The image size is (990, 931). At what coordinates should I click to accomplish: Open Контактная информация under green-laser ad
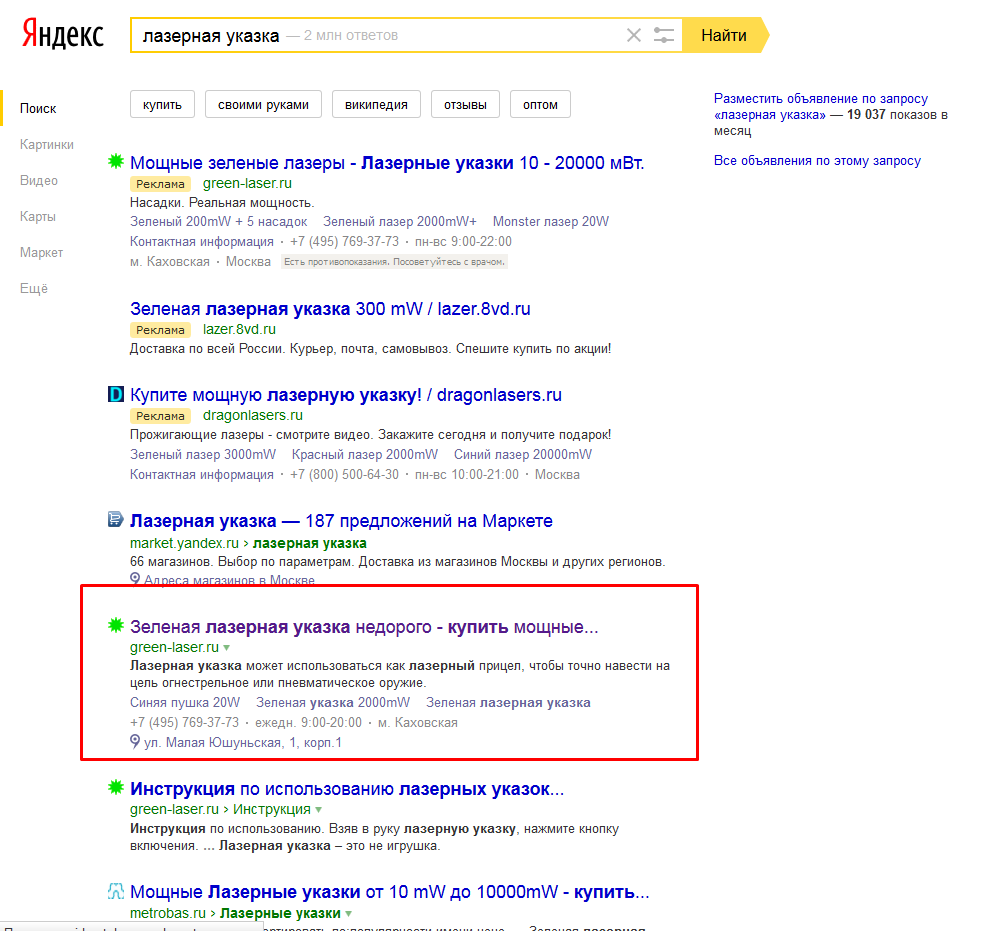pyautogui.click(x=202, y=242)
